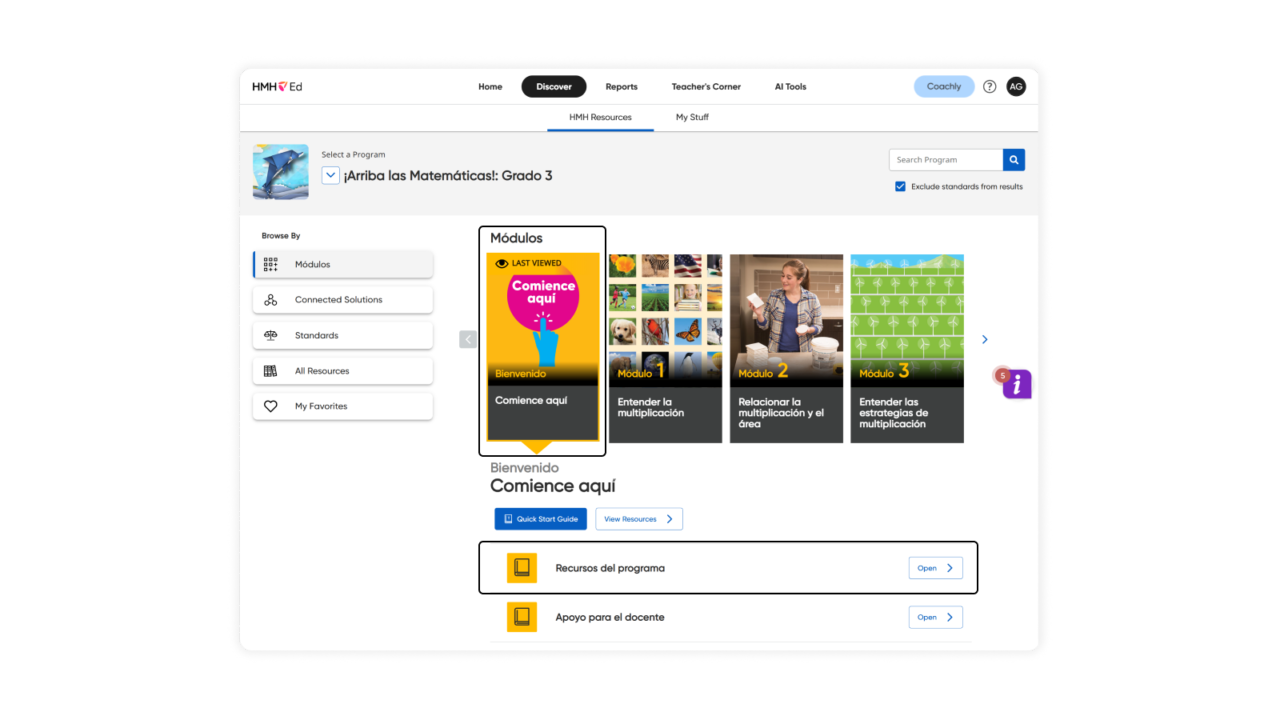
Task: Select Módulo 2 Relacionar la multiplicación card
Action: pyautogui.click(x=786, y=348)
